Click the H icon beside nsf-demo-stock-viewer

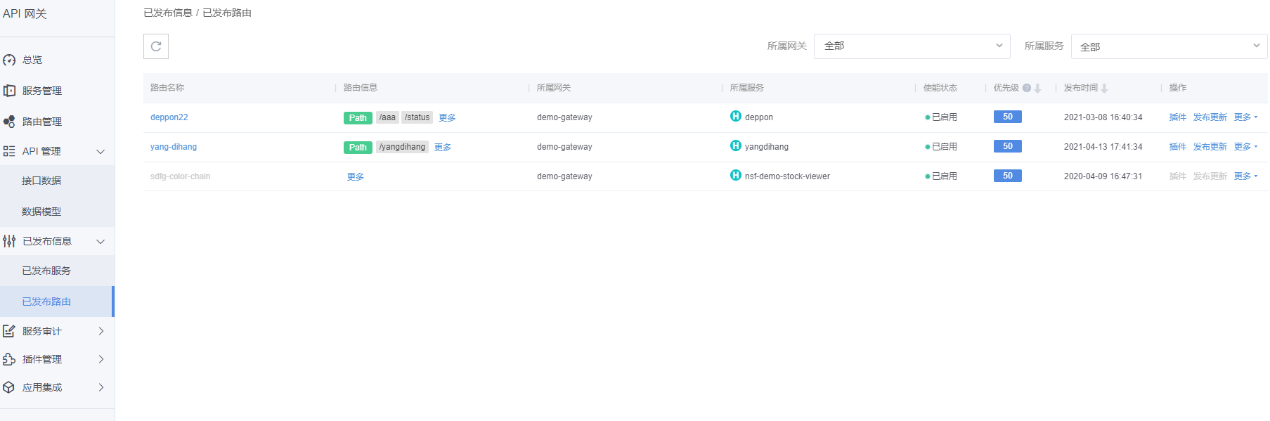pos(736,176)
